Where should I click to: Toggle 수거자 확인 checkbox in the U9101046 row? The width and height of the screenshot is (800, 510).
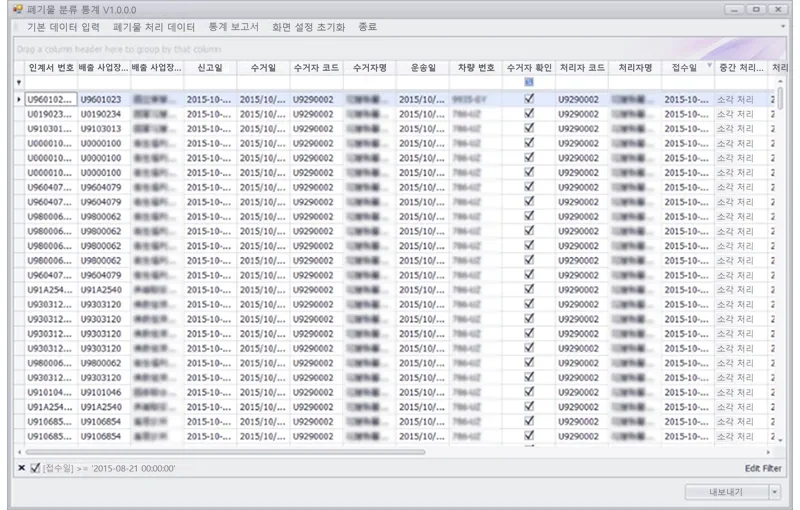point(529,392)
